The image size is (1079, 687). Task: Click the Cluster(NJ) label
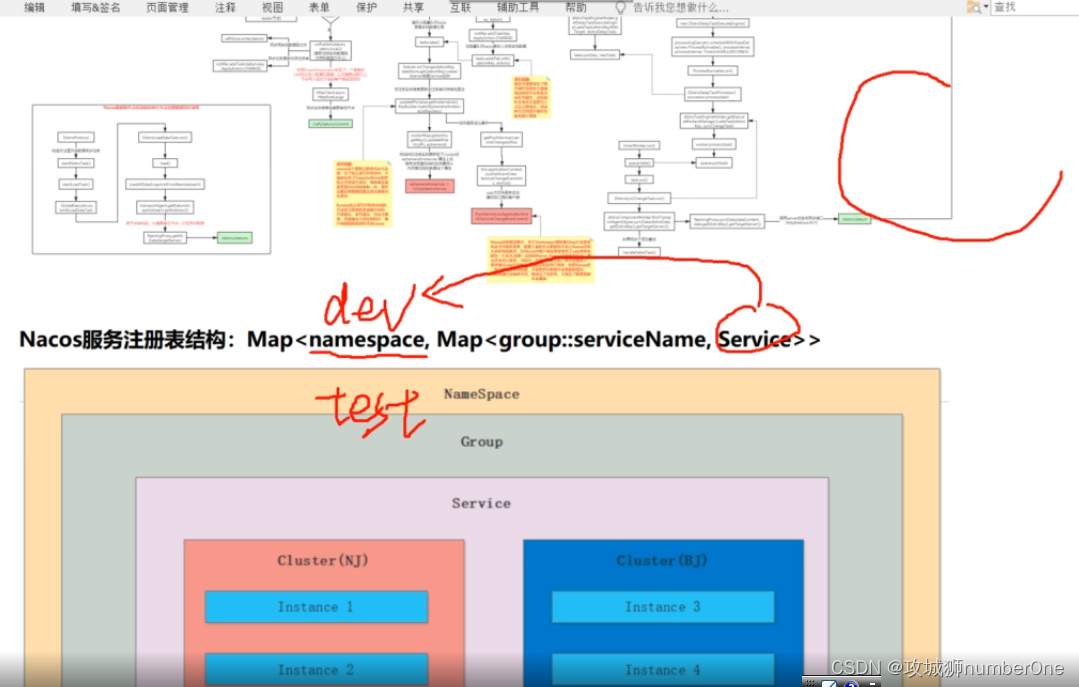(x=323, y=560)
